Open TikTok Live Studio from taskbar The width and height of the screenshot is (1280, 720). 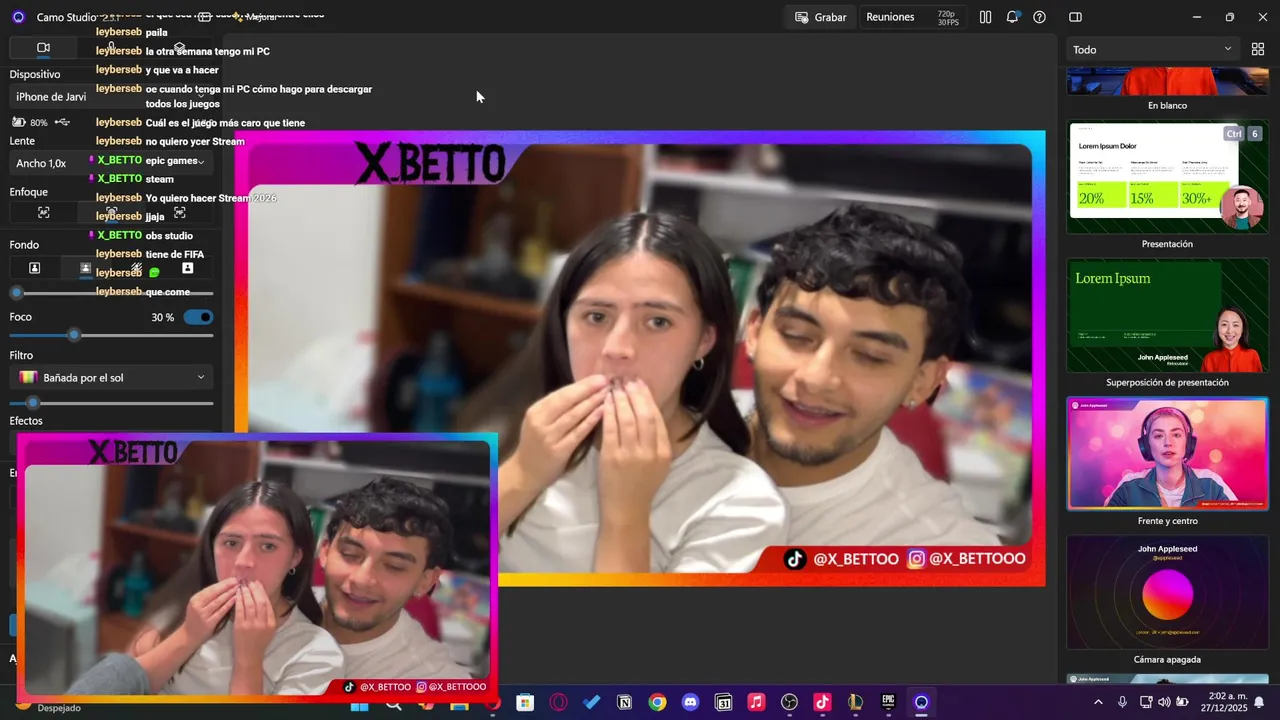pos(822,702)
